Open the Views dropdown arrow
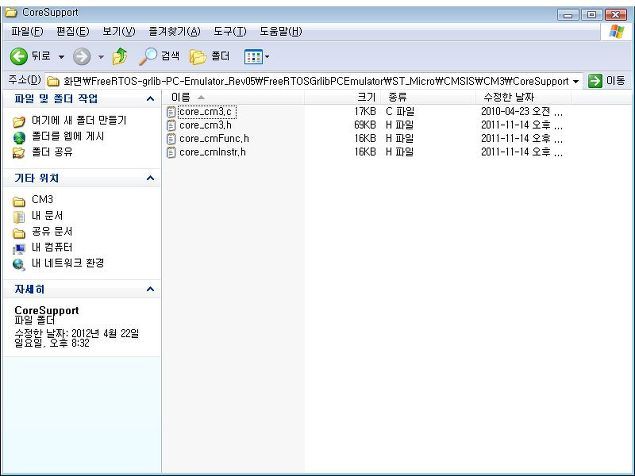The image size is (635, 476). point(267,57)
